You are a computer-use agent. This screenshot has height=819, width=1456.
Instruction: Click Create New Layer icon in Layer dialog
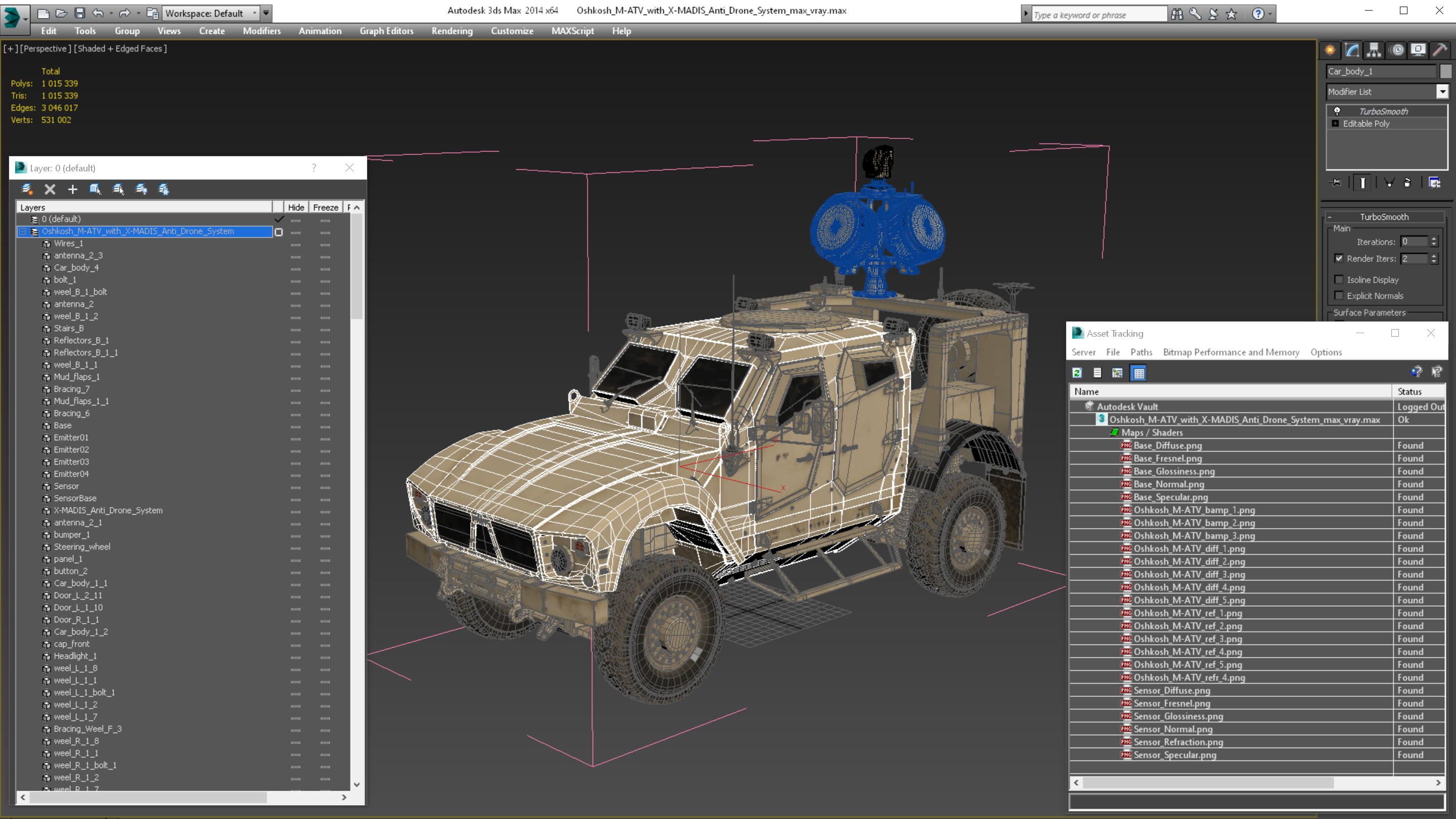tap(27, 190)
